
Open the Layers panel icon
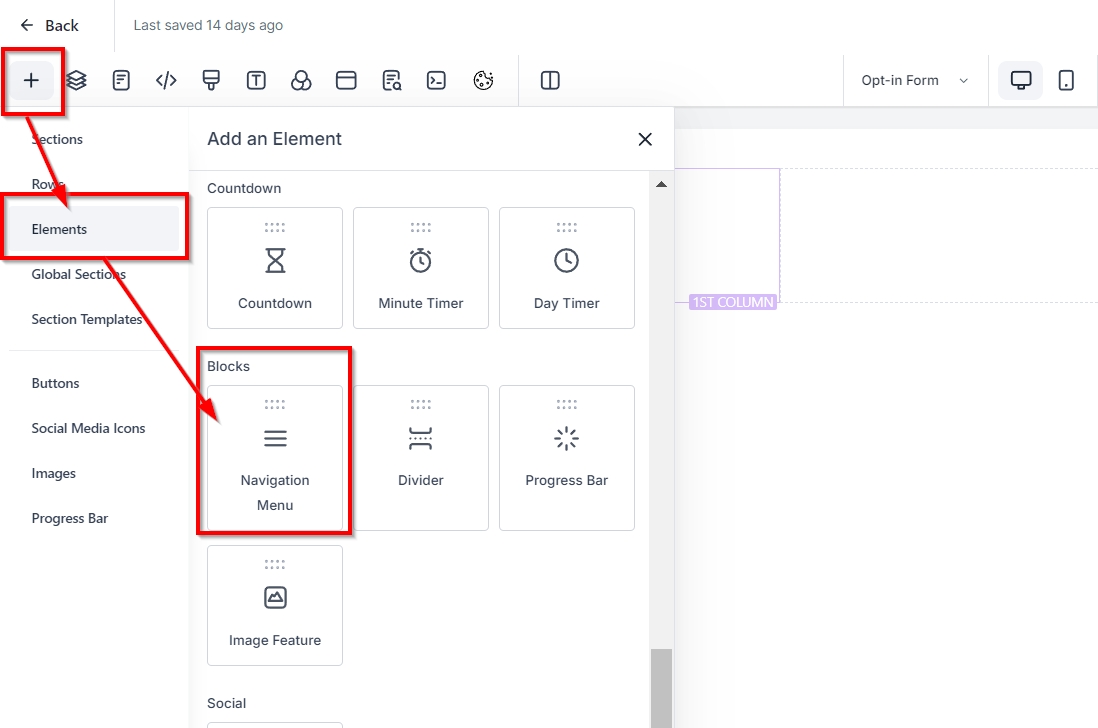[77, 81]
